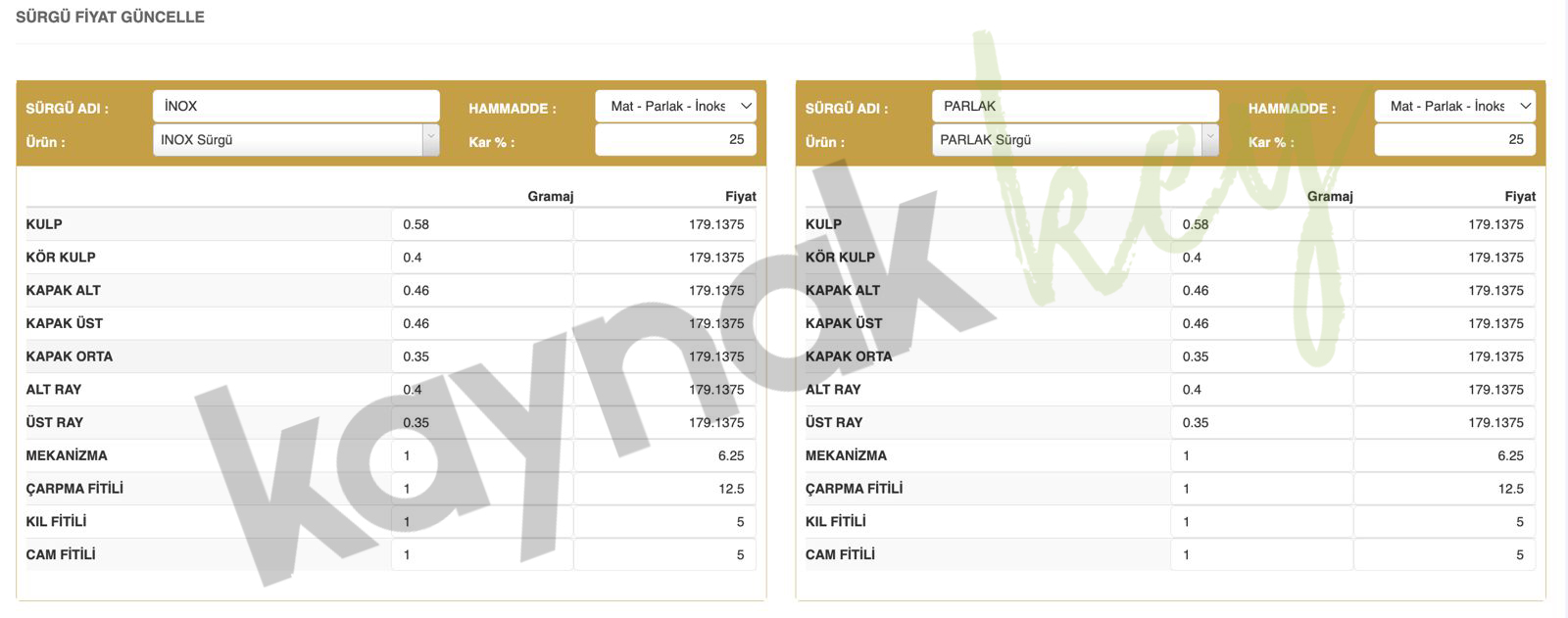The image size is (1568, 618).
Task: Click Gramaj column header in PARLAK panel
Action: pos(1330,196)
